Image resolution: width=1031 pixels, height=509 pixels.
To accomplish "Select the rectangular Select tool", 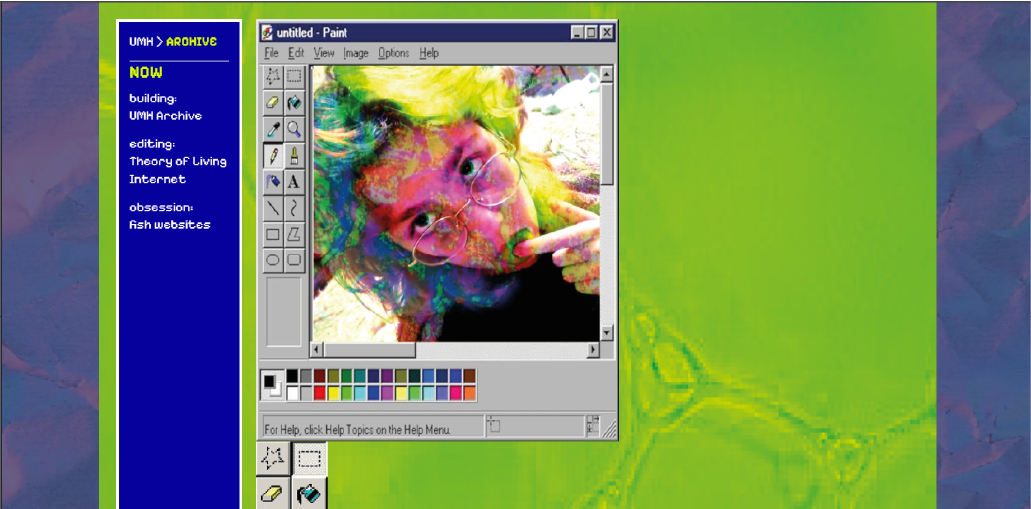I will click(x=295, y=77).
